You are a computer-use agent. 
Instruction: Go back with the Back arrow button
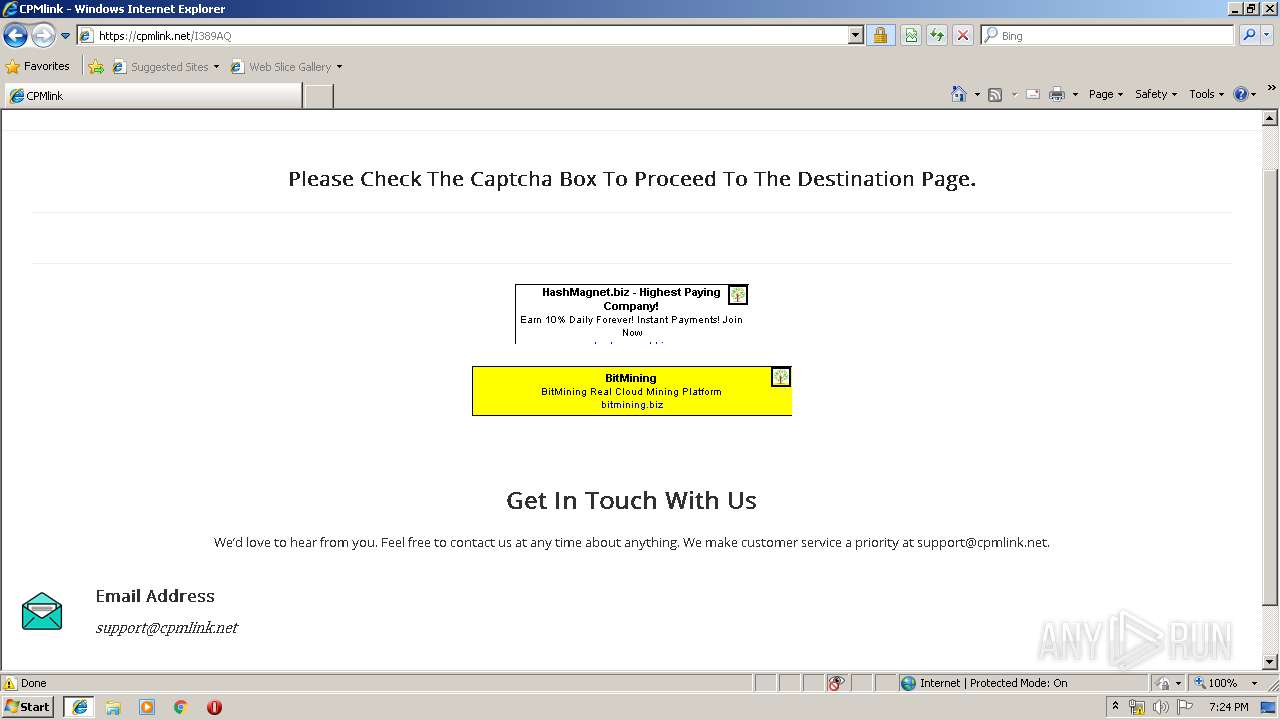pos(15,36)
